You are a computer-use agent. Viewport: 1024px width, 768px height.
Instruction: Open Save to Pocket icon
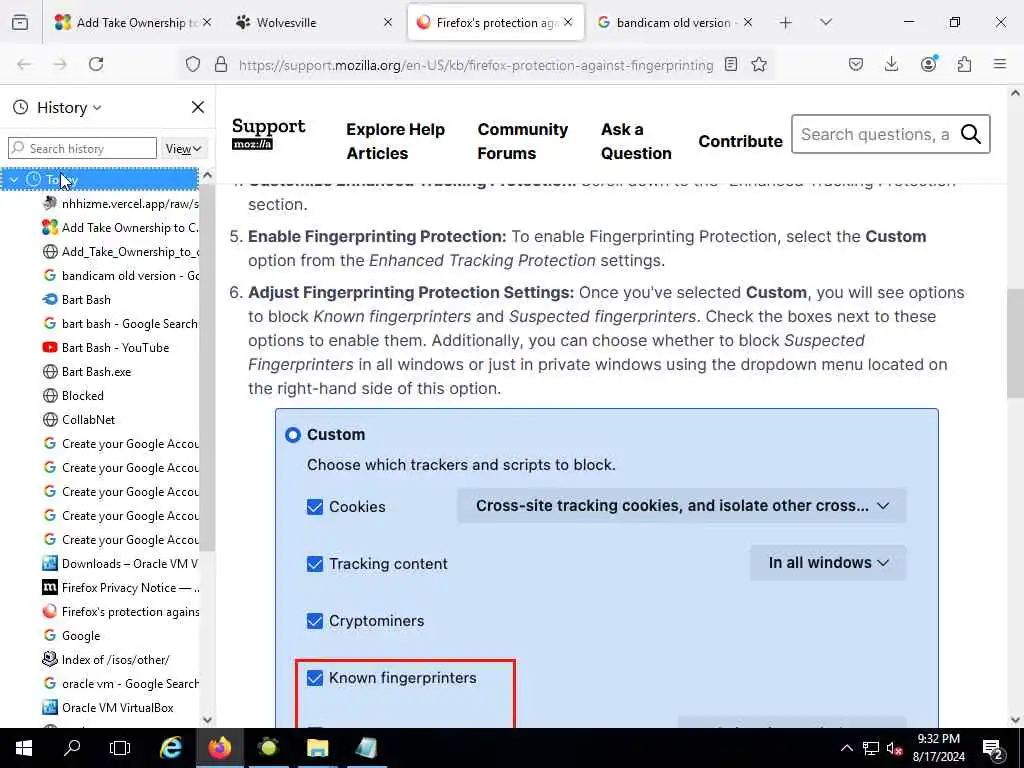(856, 64)
